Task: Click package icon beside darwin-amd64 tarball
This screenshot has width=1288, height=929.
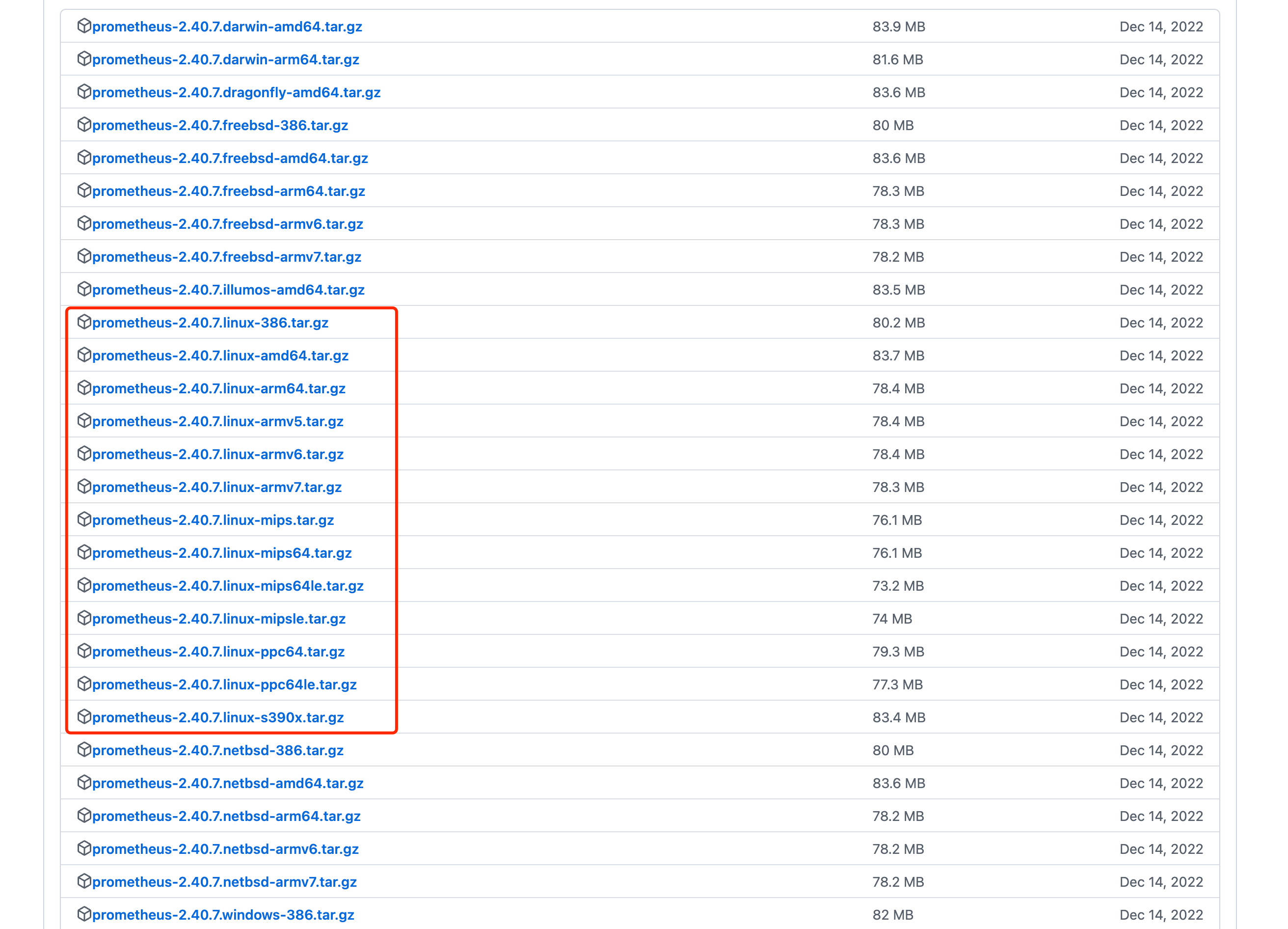Action: pos(84,26)
